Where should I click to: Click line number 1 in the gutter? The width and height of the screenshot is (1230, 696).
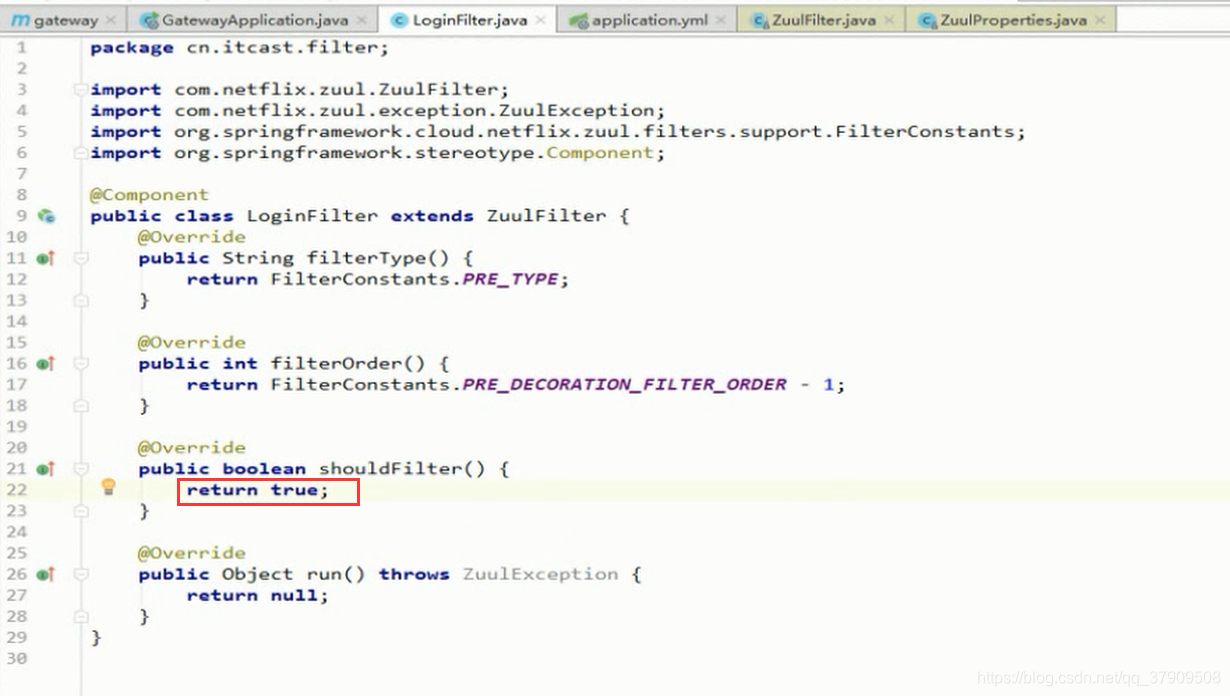tap(22, 47)
